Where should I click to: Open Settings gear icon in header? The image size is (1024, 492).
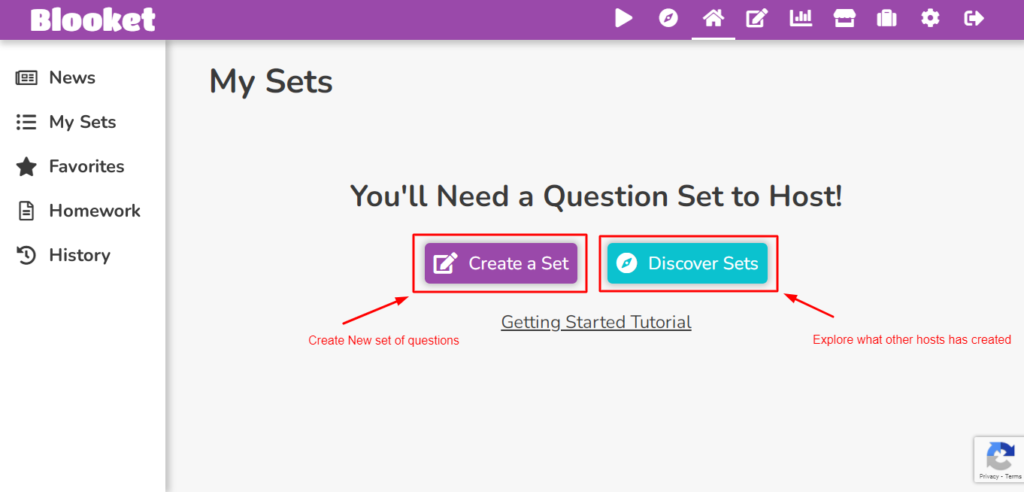(x=930, y=18)
